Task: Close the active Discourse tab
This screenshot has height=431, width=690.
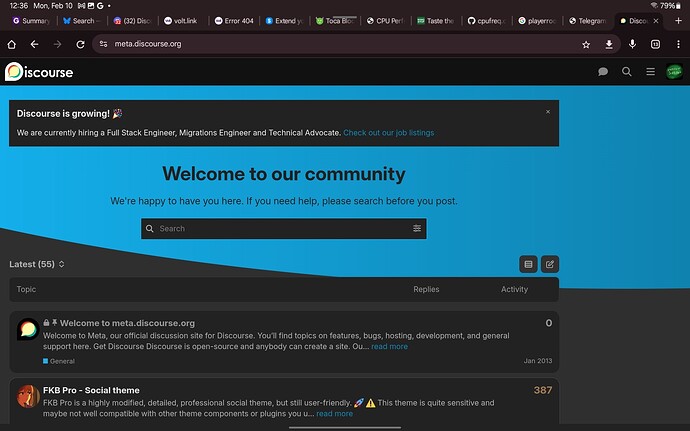Action: [656, 21]
